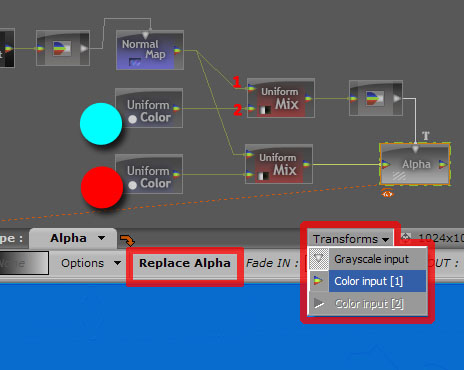464x370 pixels.
Task: Click cyan Uniform Color output connector
Action: (177, 108)
